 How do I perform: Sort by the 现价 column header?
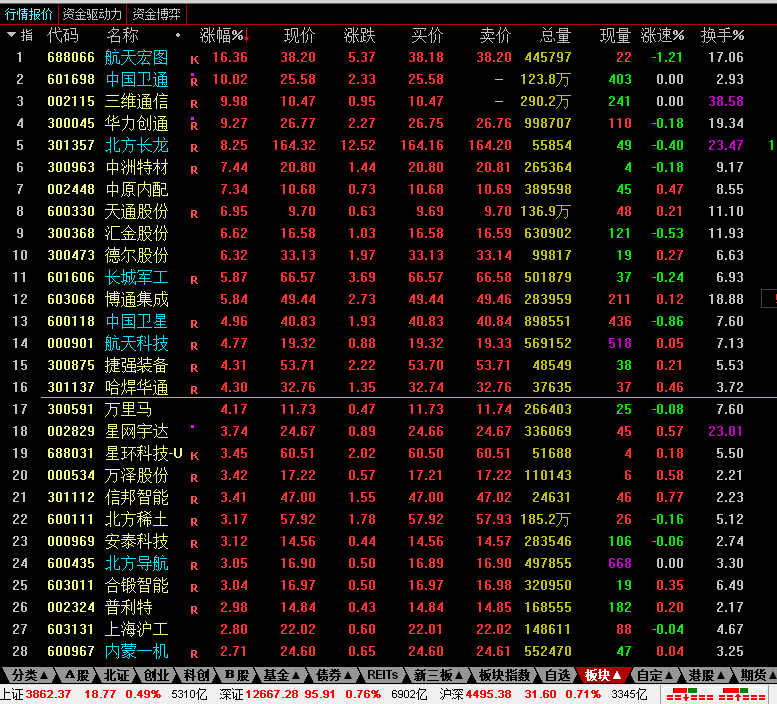click(299, 36)
